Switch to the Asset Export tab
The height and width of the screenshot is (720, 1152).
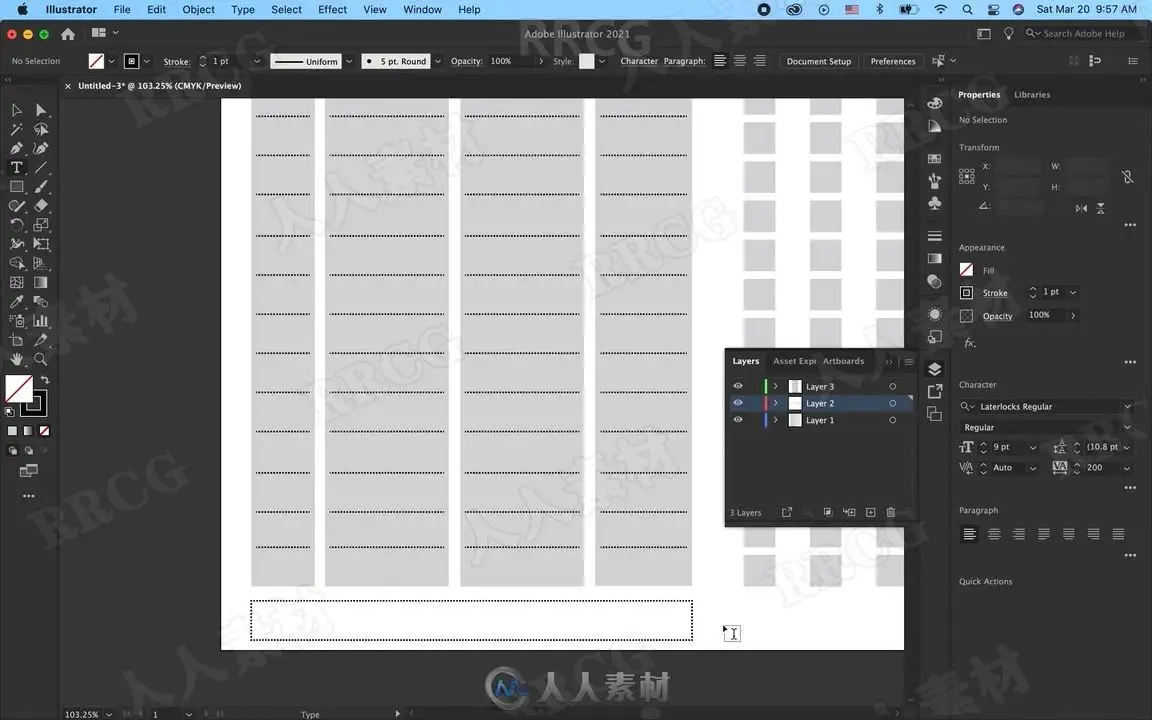click(x=794, y=361)
